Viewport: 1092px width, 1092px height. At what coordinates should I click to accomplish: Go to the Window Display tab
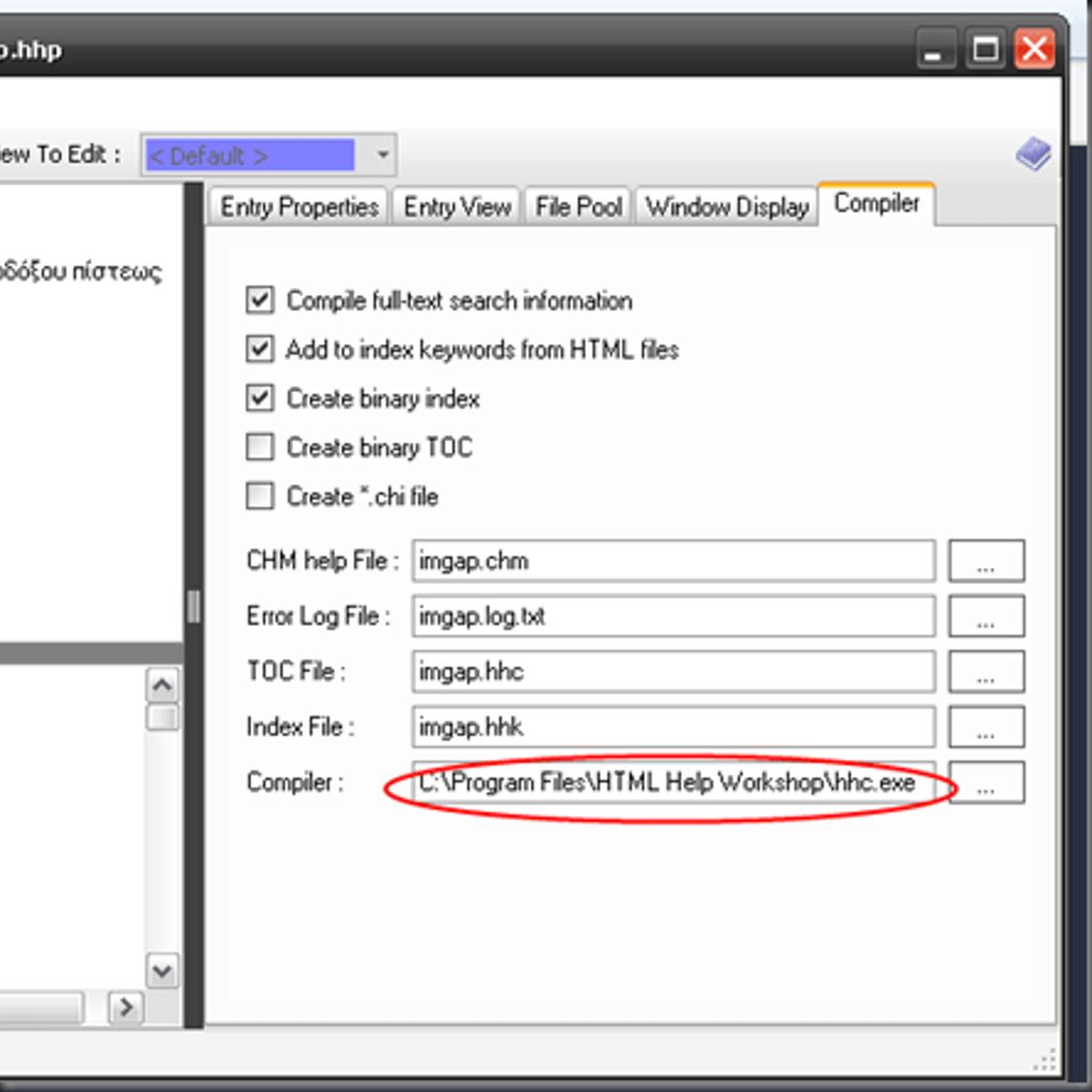pyautogui.click(x=726, y=207)
